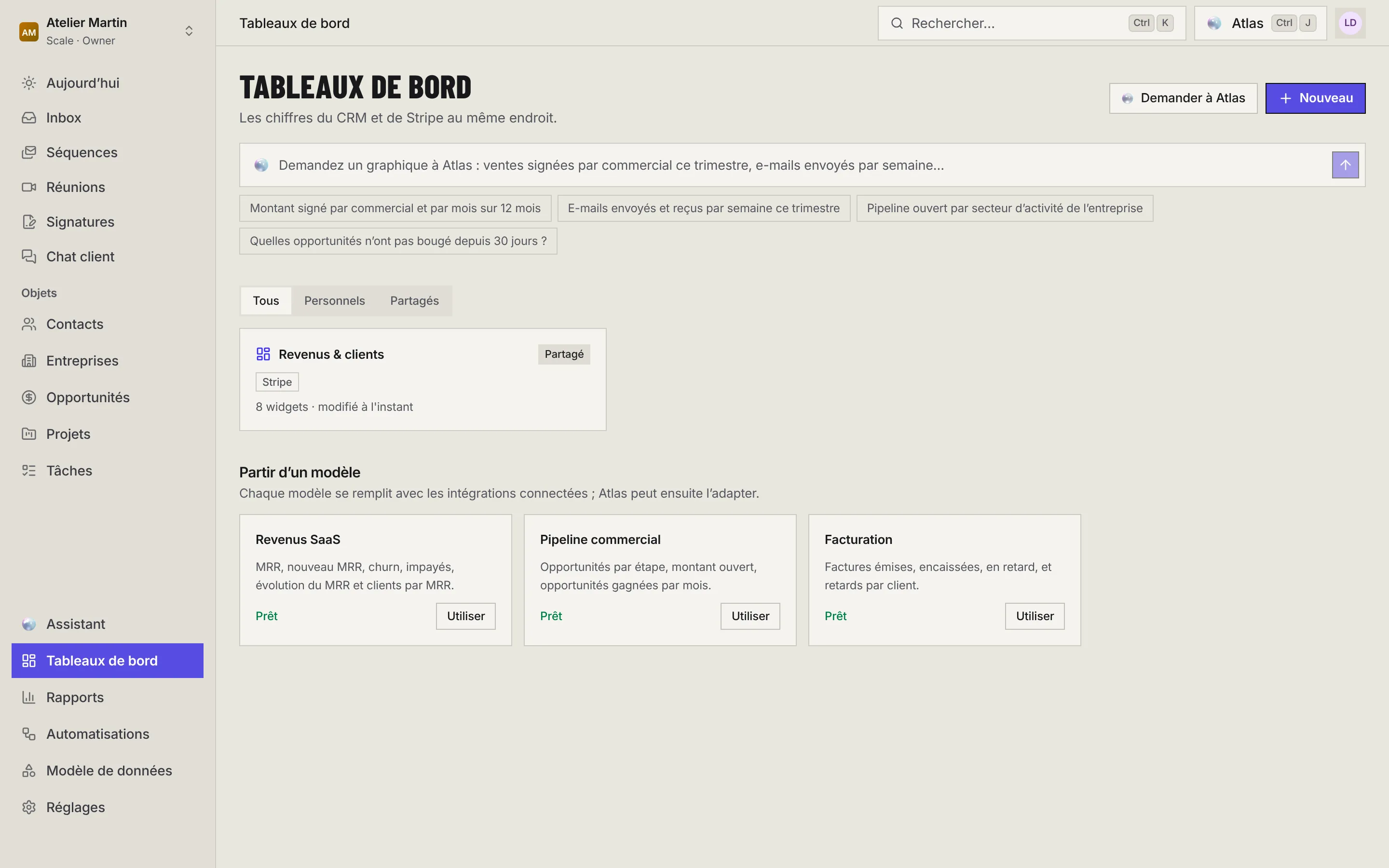Open Aujourd'hui sun icon in sidebar
The width and height of the screenshot is (1389, 868).
click(x=29, y=83)
